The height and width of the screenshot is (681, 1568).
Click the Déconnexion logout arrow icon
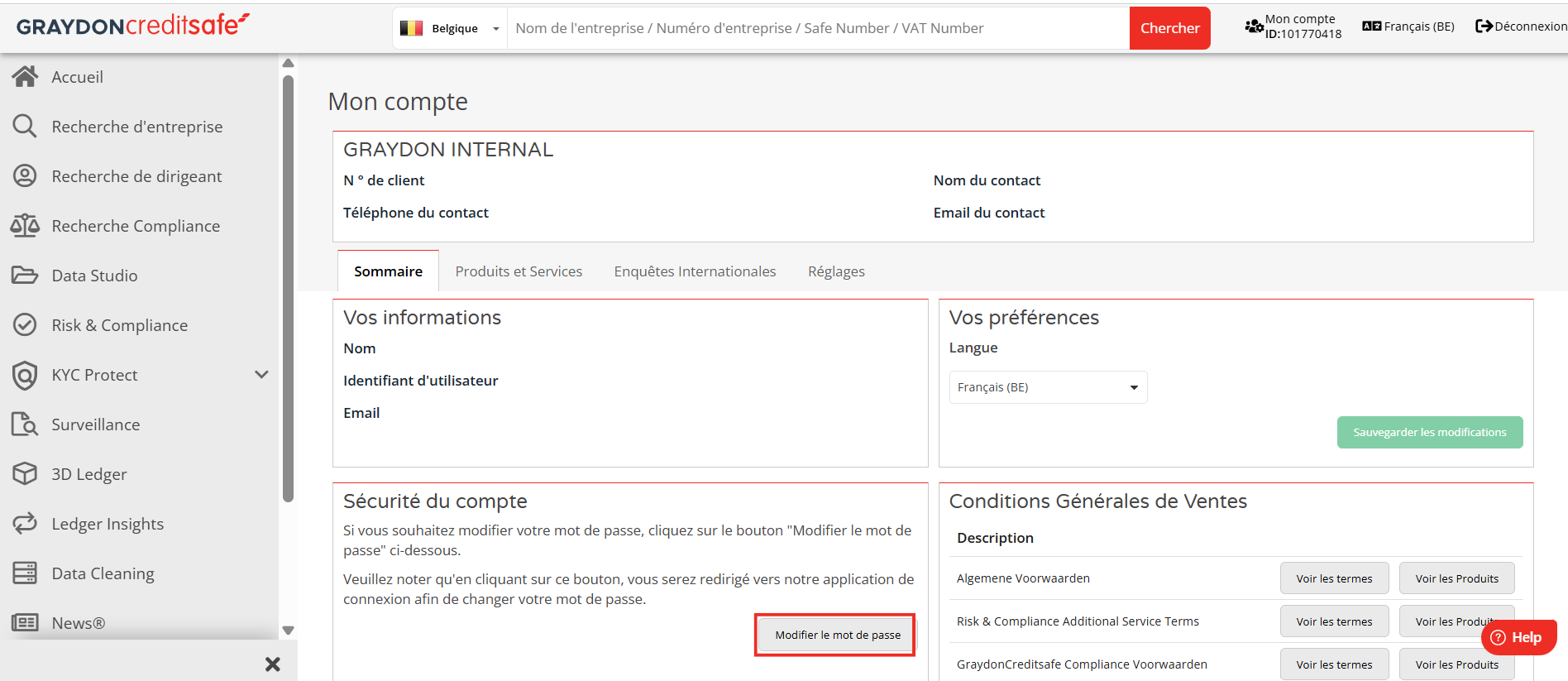(x=1484, y=26)
